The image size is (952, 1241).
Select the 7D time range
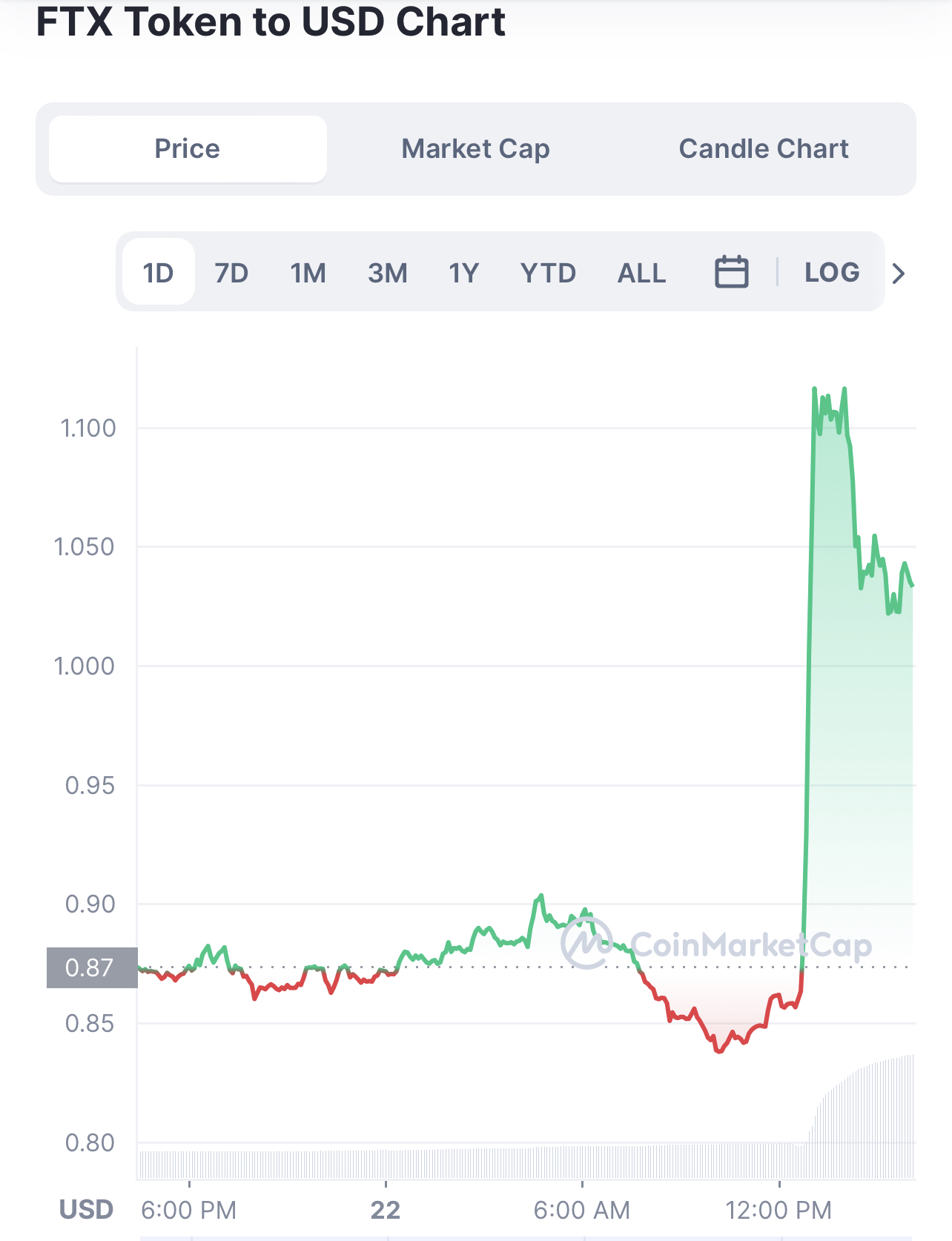(231, 273)
